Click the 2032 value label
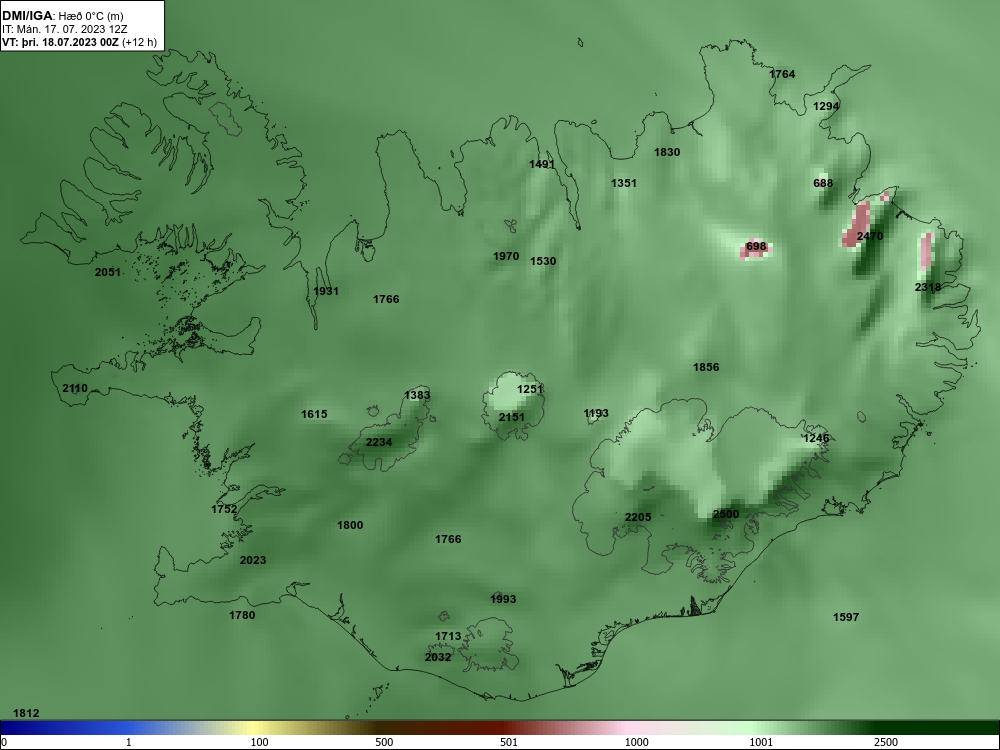The image size is (1000, 750). tap(438, 657)
